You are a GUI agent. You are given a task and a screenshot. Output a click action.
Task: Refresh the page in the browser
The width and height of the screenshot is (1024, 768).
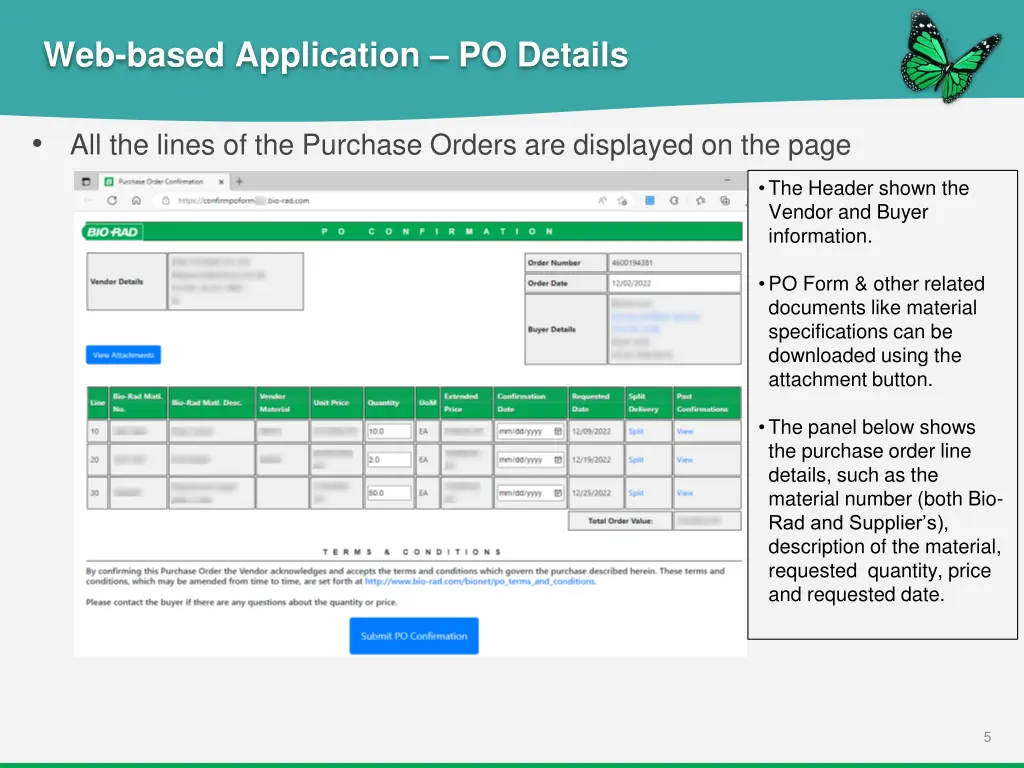[x=111, y=201]
